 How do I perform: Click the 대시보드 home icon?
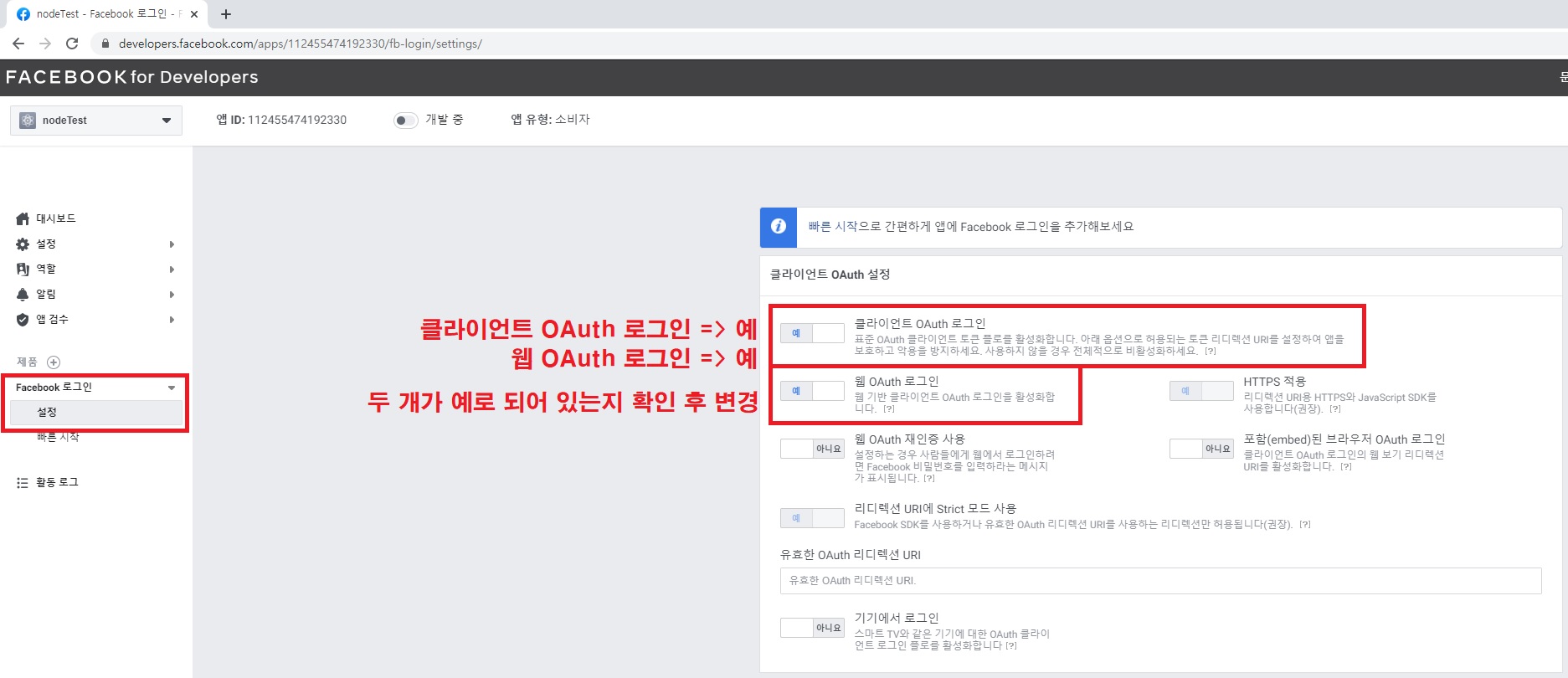point(23,218)
